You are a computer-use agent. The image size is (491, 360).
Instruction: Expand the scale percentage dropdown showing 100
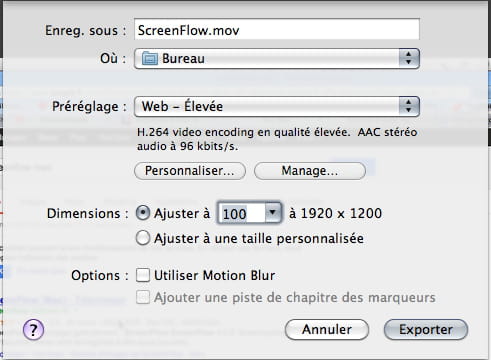pos(249,213)
